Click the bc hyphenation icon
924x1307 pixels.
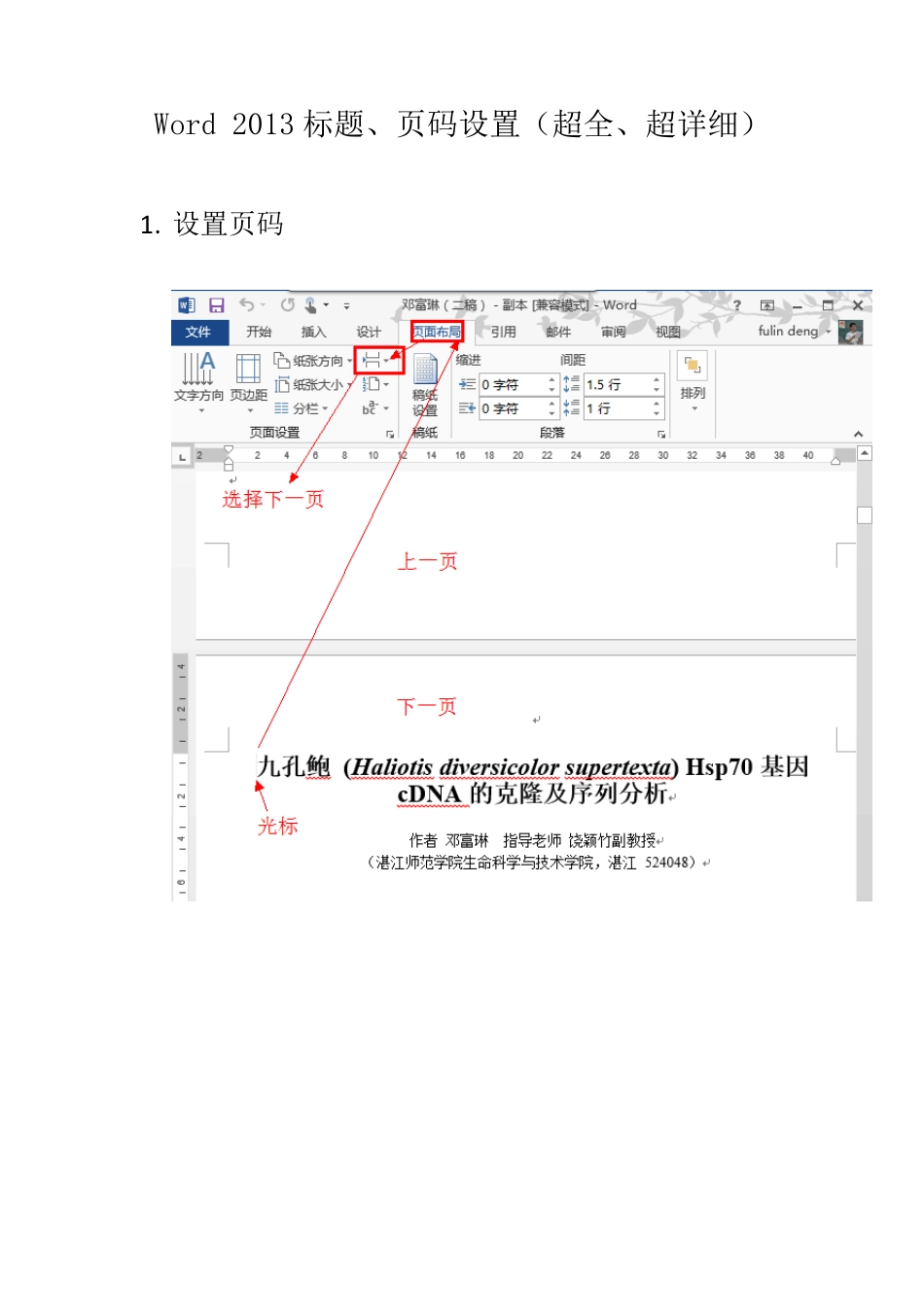pyautogui.click(x=375, y=408)
